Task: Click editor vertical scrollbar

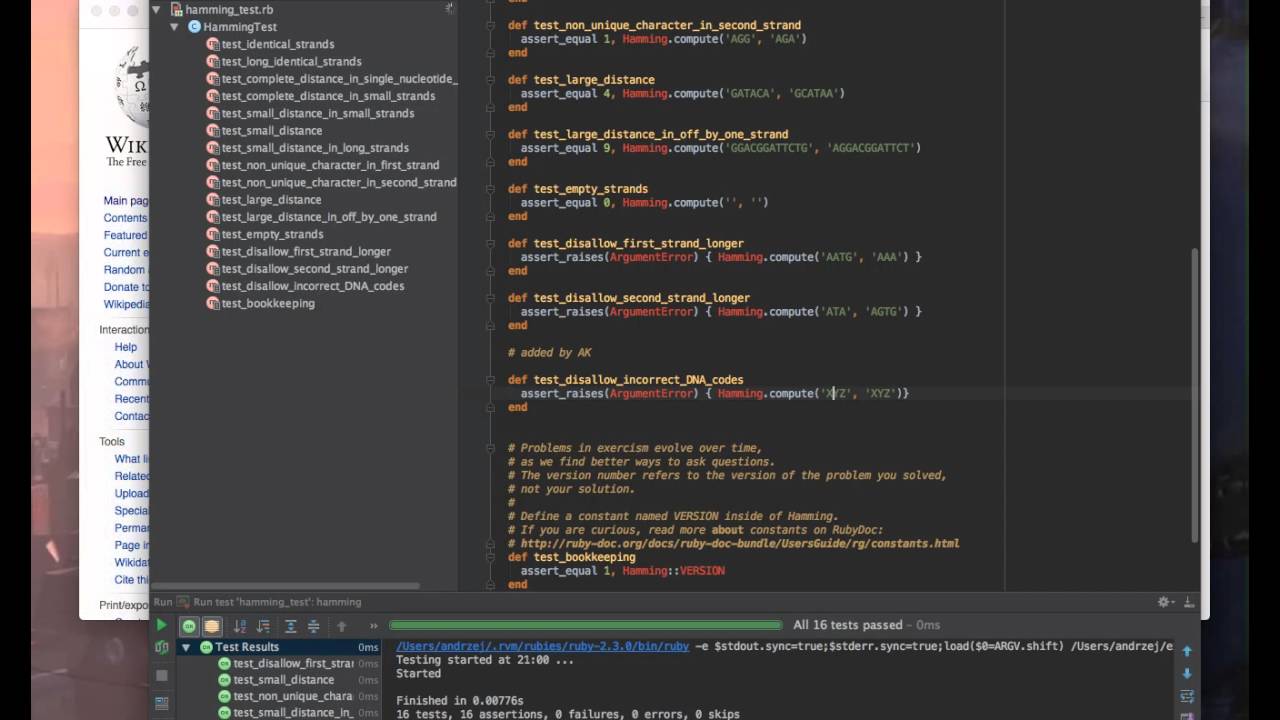Action: click(x=1195, y=395)
